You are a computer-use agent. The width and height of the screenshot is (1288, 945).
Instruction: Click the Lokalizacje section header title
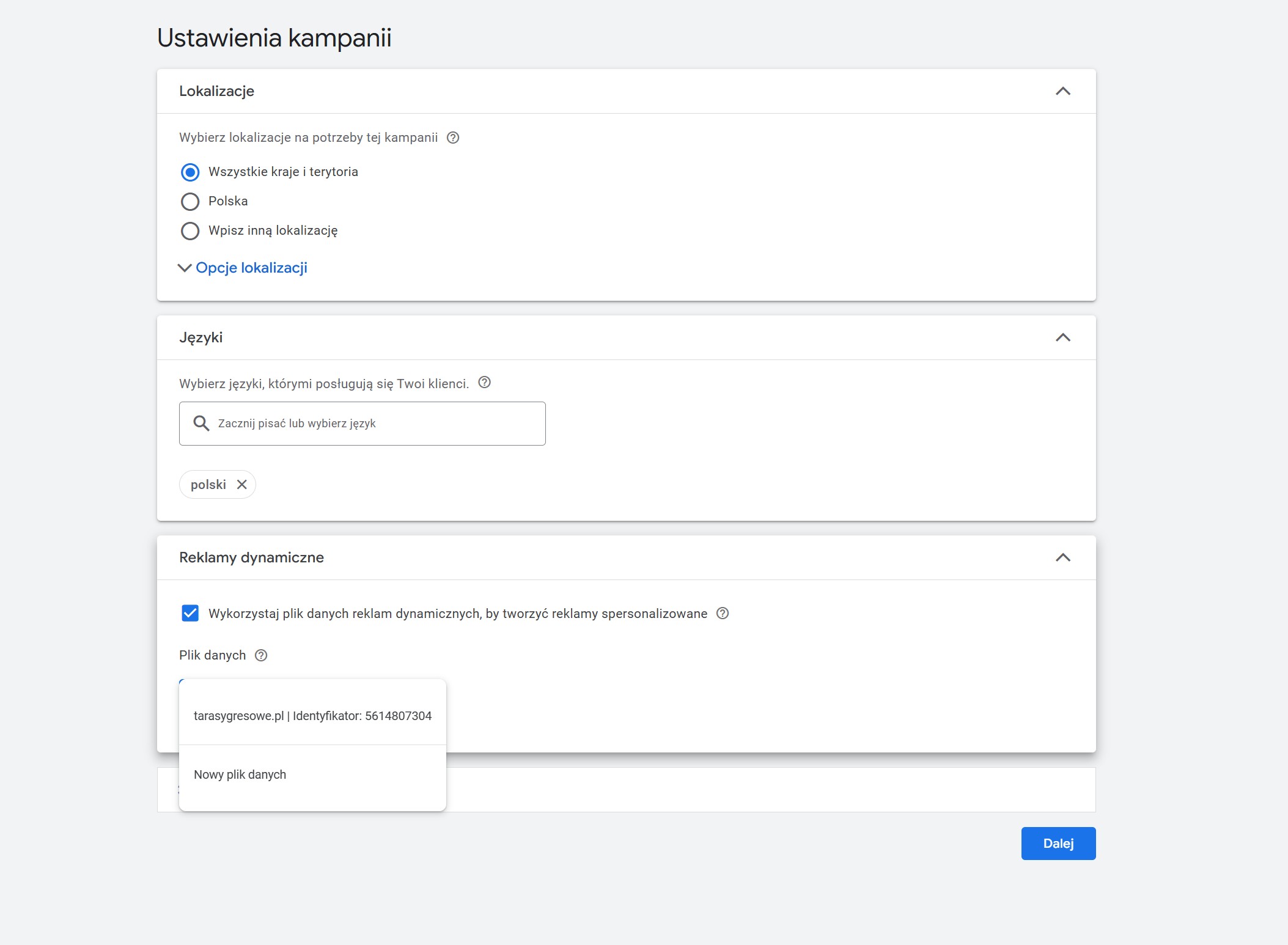216,91
